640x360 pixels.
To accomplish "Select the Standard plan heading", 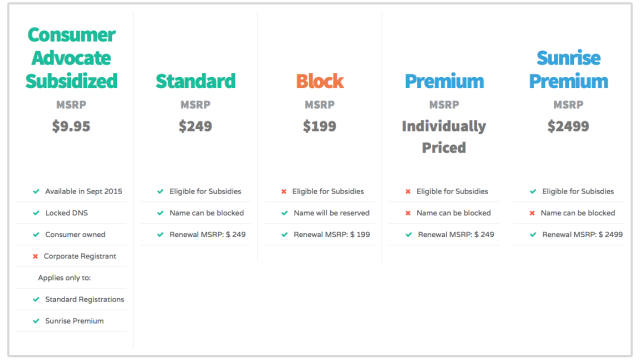I will tap(196, 81).
